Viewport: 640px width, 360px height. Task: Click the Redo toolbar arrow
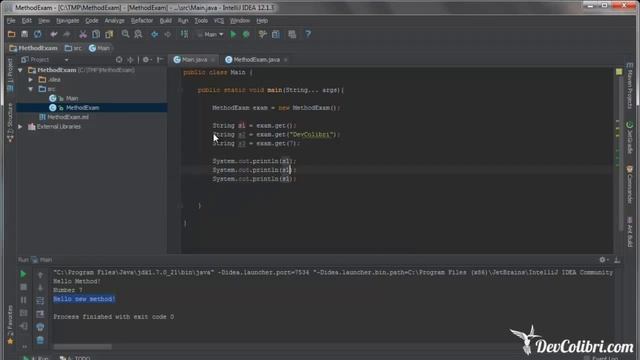[67, 34]
